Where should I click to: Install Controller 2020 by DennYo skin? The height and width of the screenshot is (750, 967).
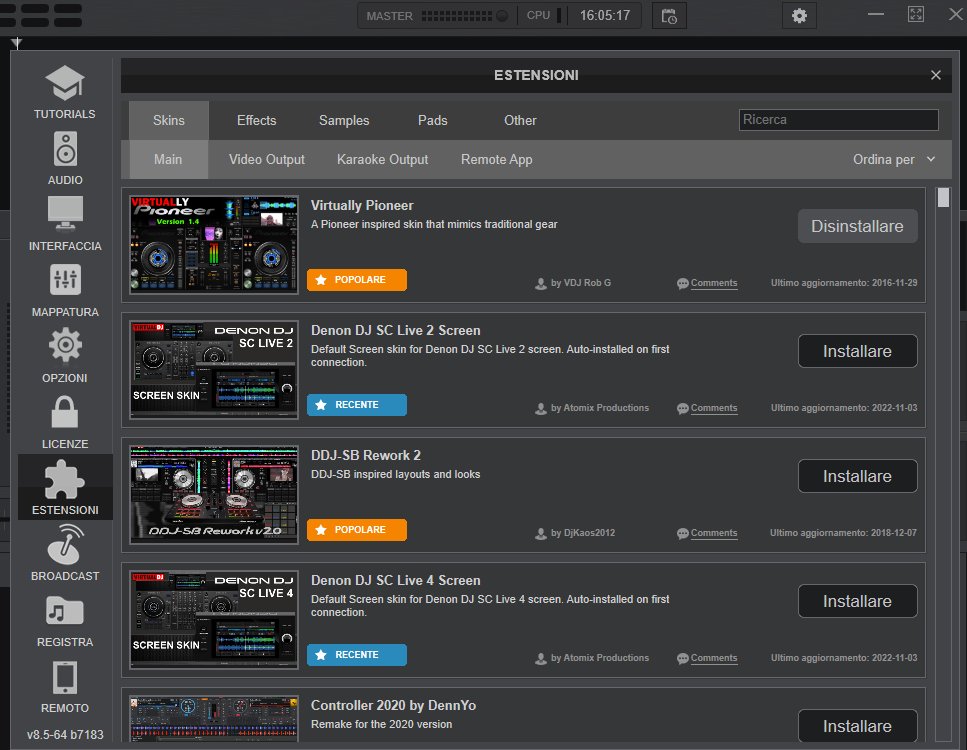point(857,726)
